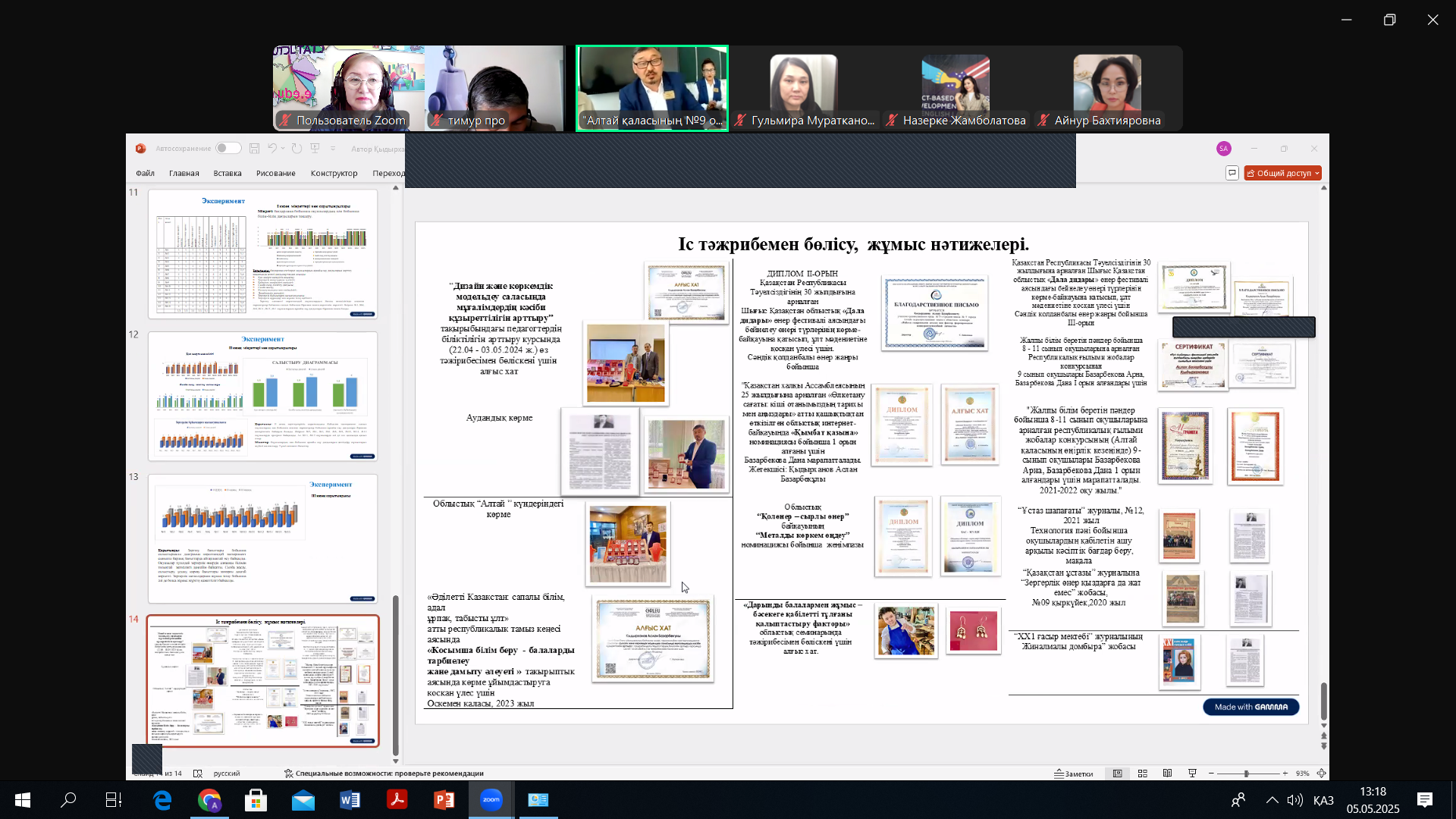Open the Comments pane icon
1456x819 pixels.
coord(1232,173)
